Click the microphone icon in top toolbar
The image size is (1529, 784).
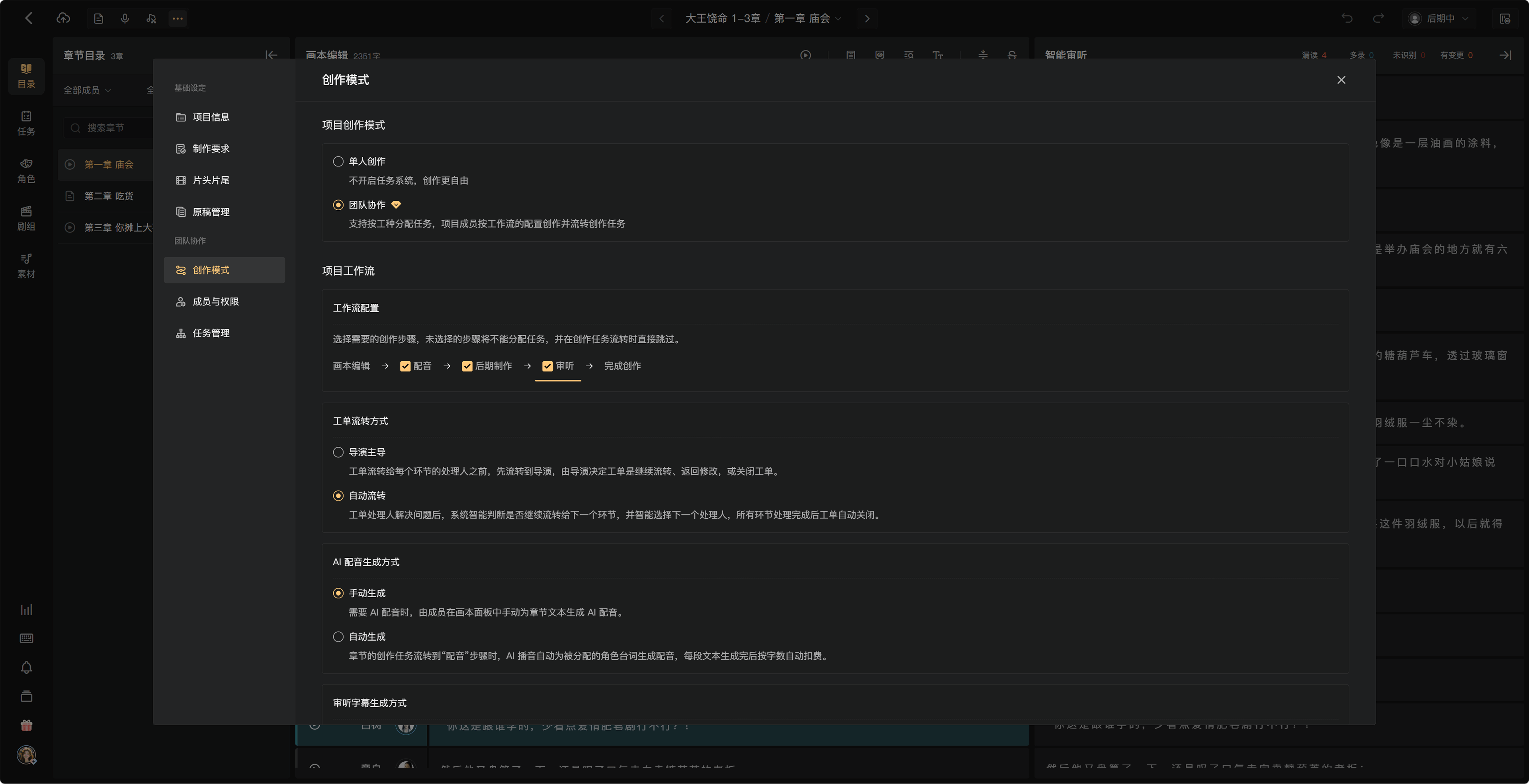125,18
